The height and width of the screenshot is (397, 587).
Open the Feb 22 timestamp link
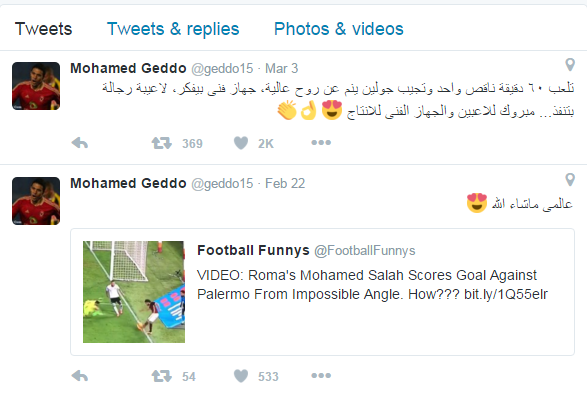click(285, 184)
